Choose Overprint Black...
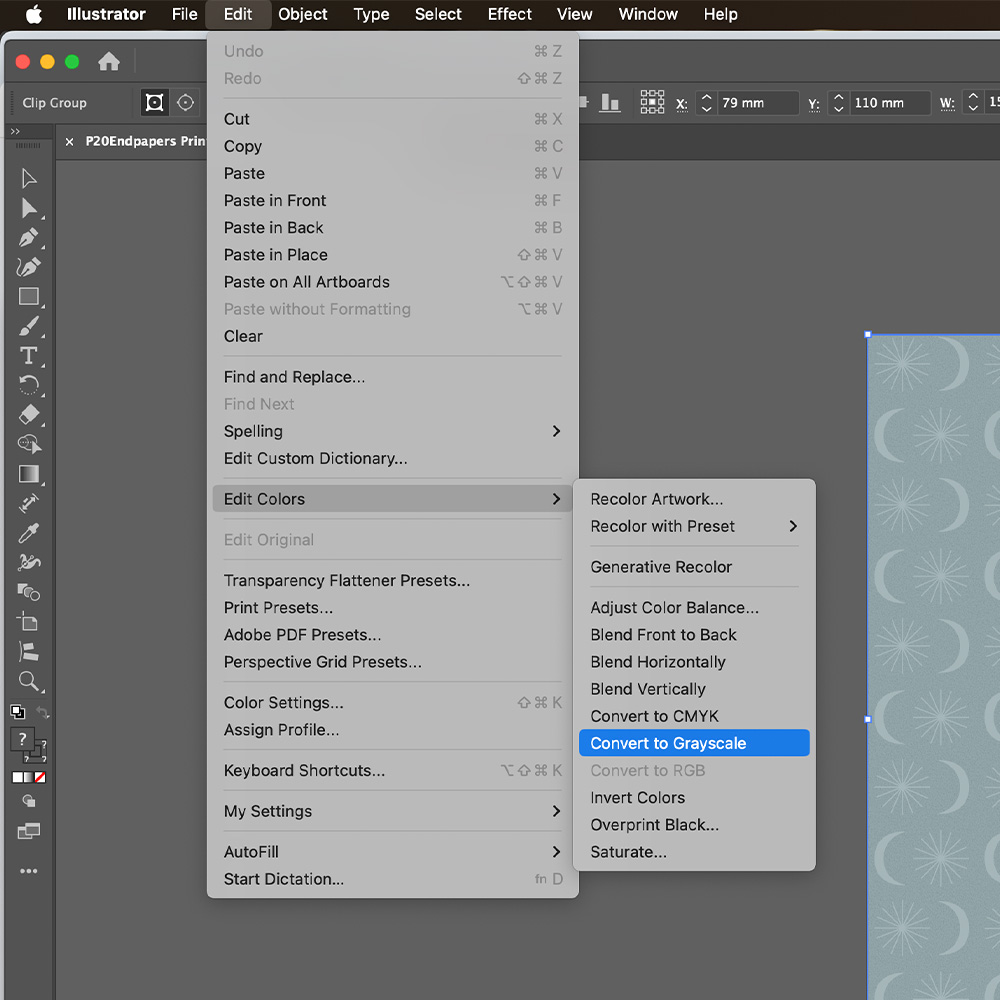This screenshot has width=1000, height=1000. point(694,825)
